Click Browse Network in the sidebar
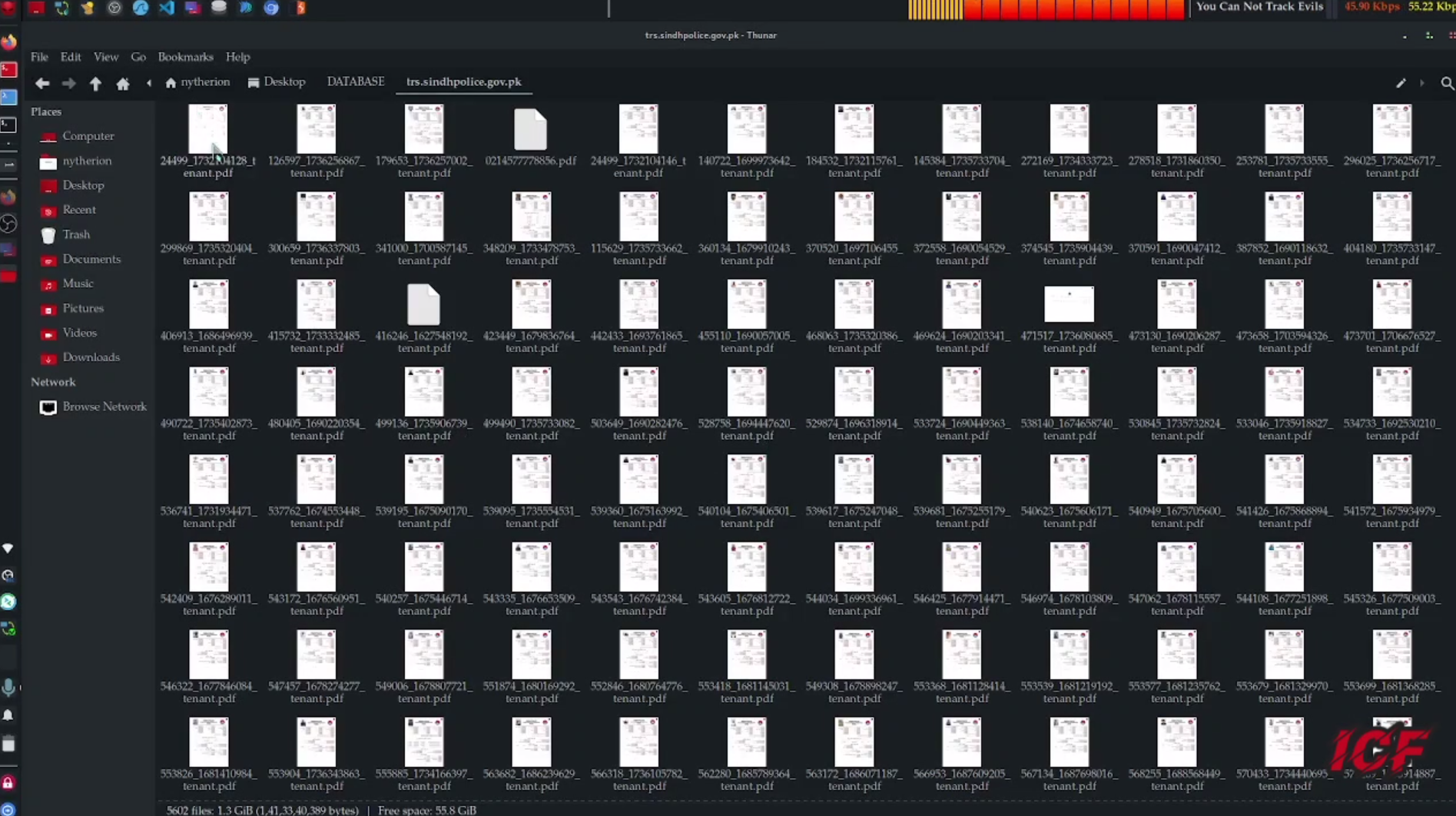The image size is (1456, 816). 104,406
